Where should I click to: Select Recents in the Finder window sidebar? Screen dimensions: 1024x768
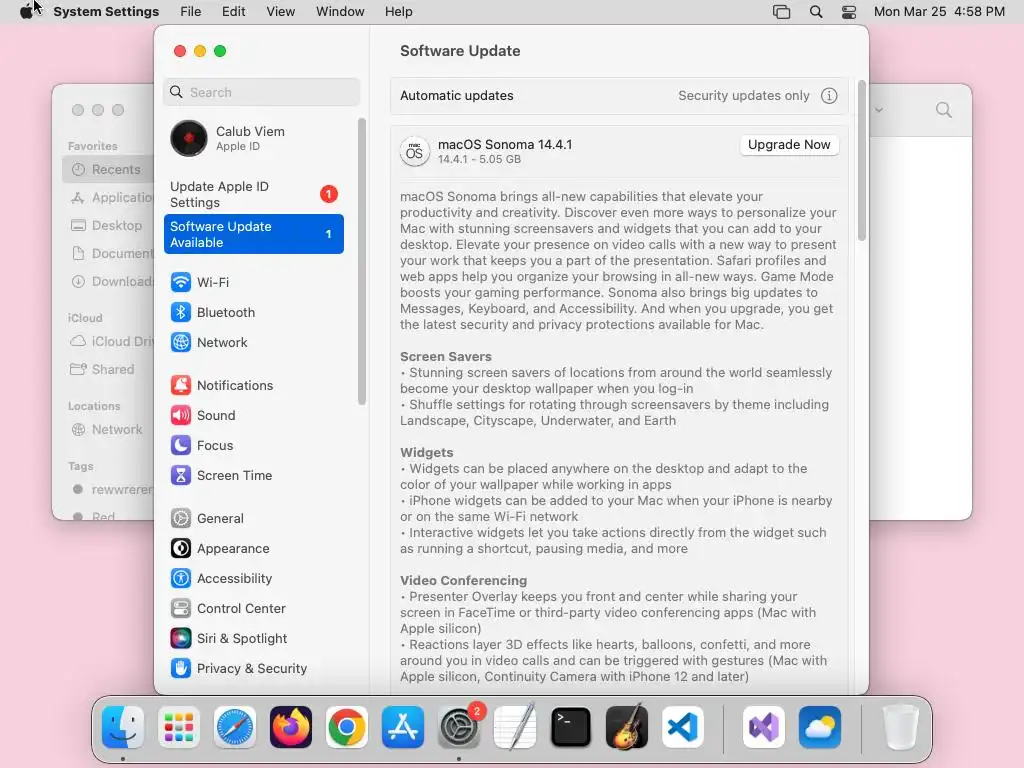tap(108, 170)
